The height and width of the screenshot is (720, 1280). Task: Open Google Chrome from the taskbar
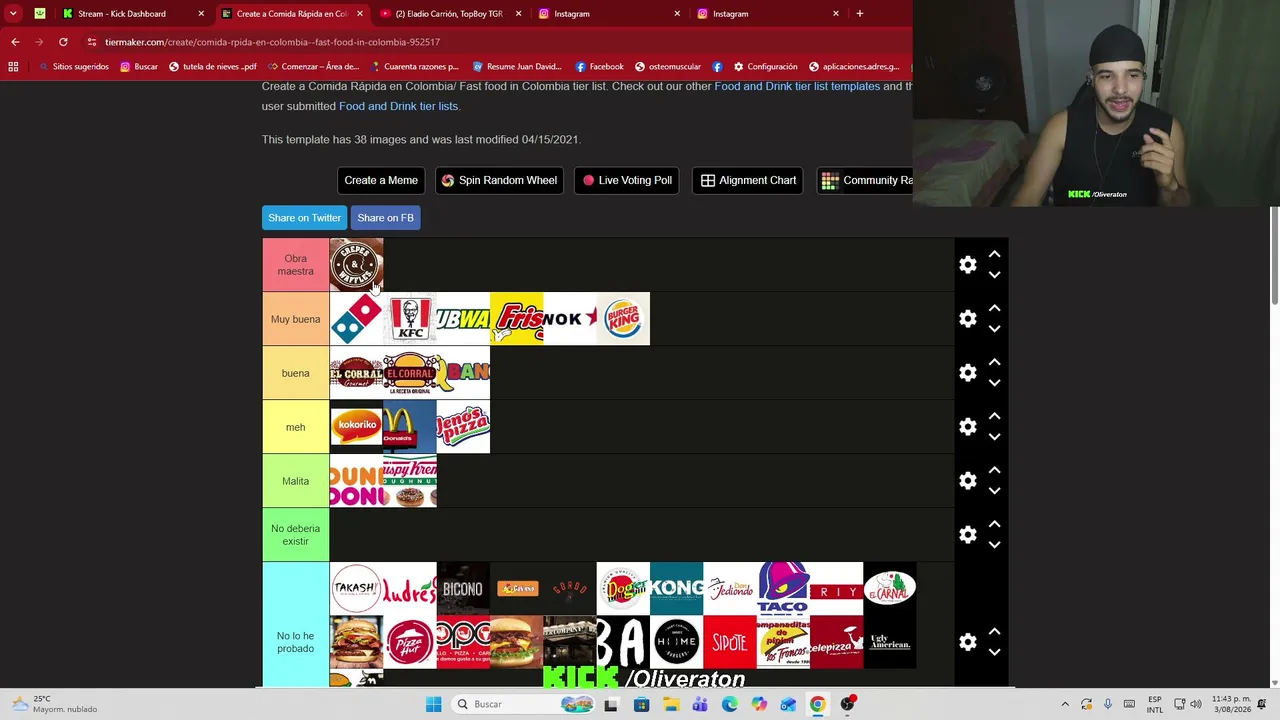click(818, 704)
